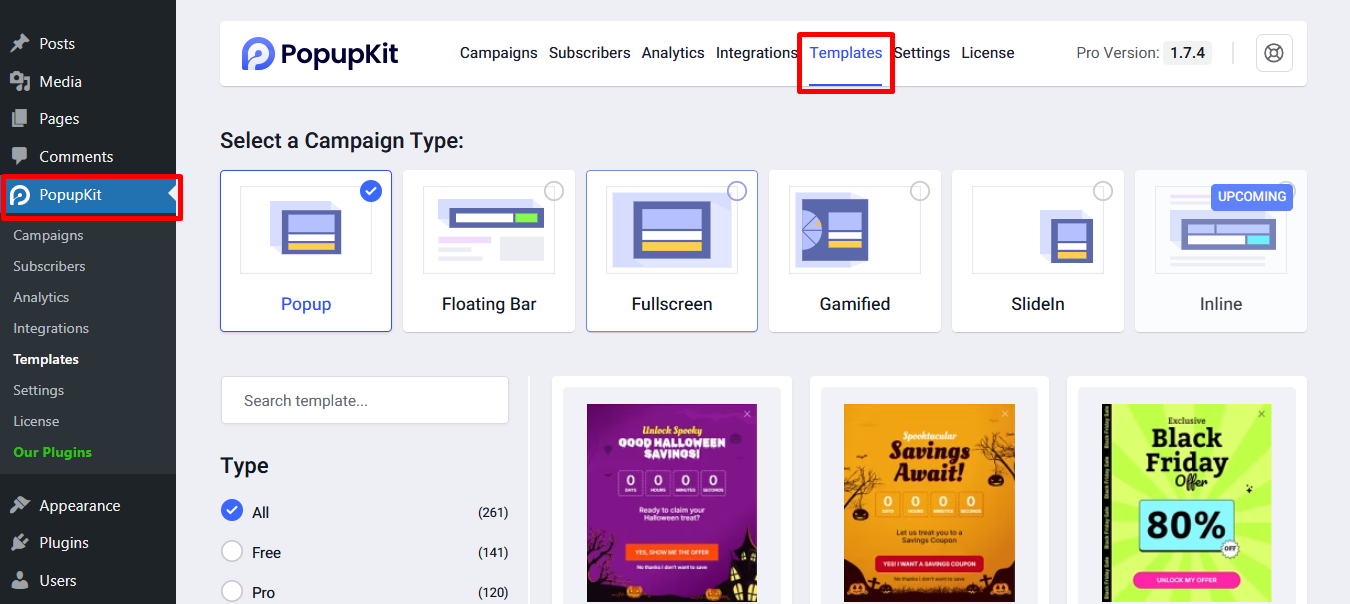Select the Pro templates radio button

[232, 591]
